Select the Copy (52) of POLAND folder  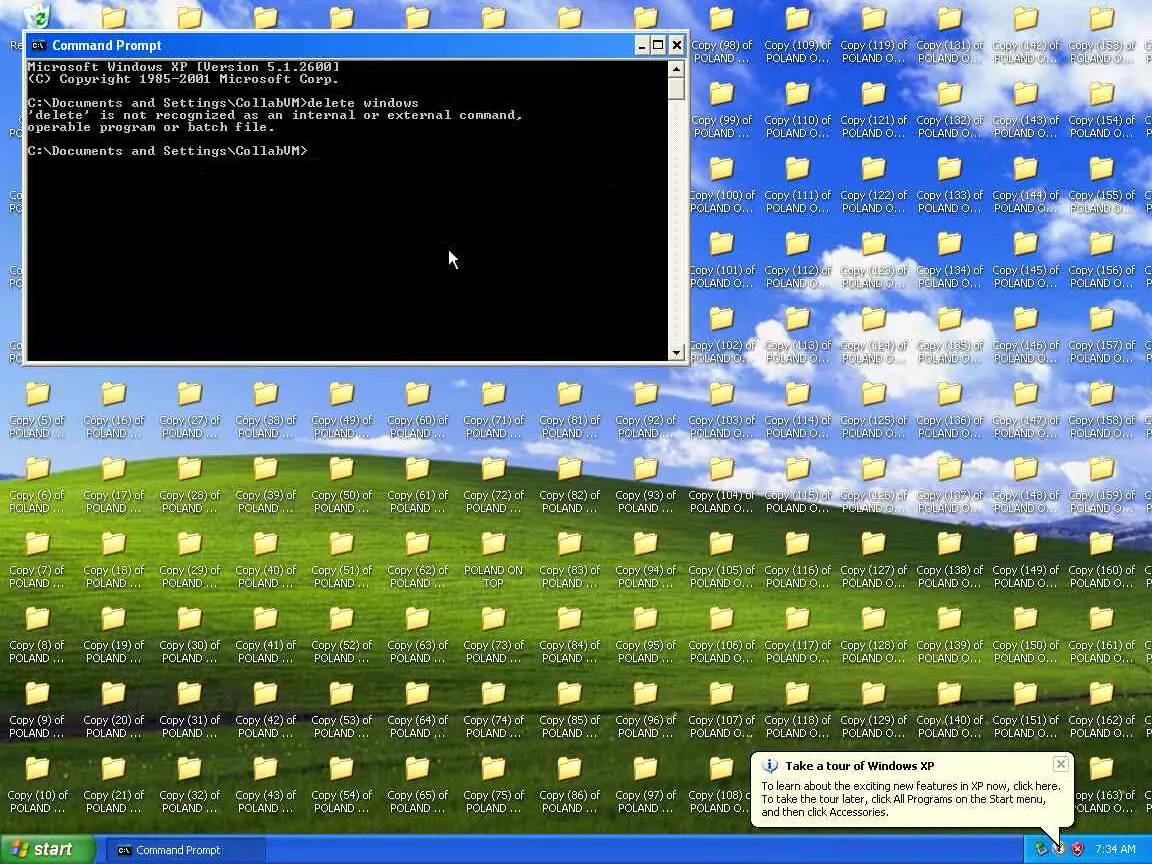(342, 634)
